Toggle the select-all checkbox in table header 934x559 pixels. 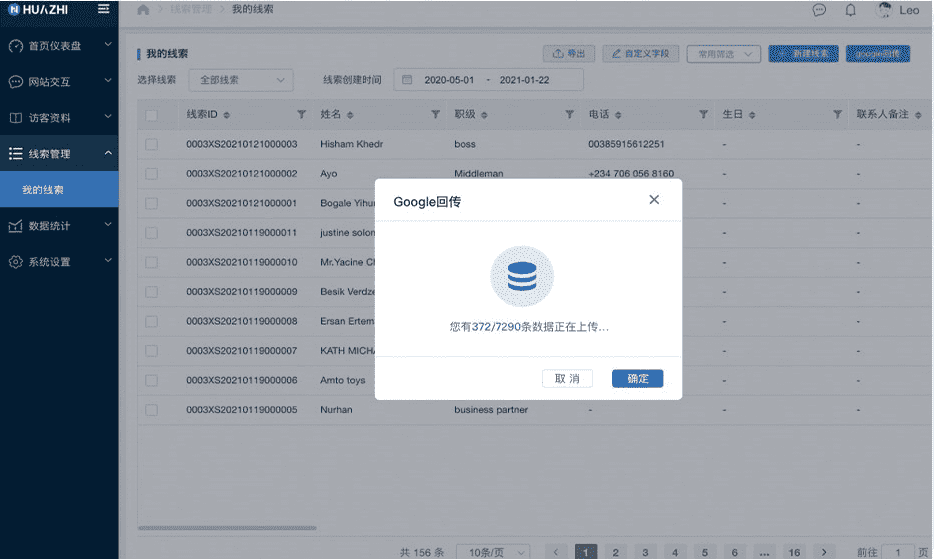[152, 115]
